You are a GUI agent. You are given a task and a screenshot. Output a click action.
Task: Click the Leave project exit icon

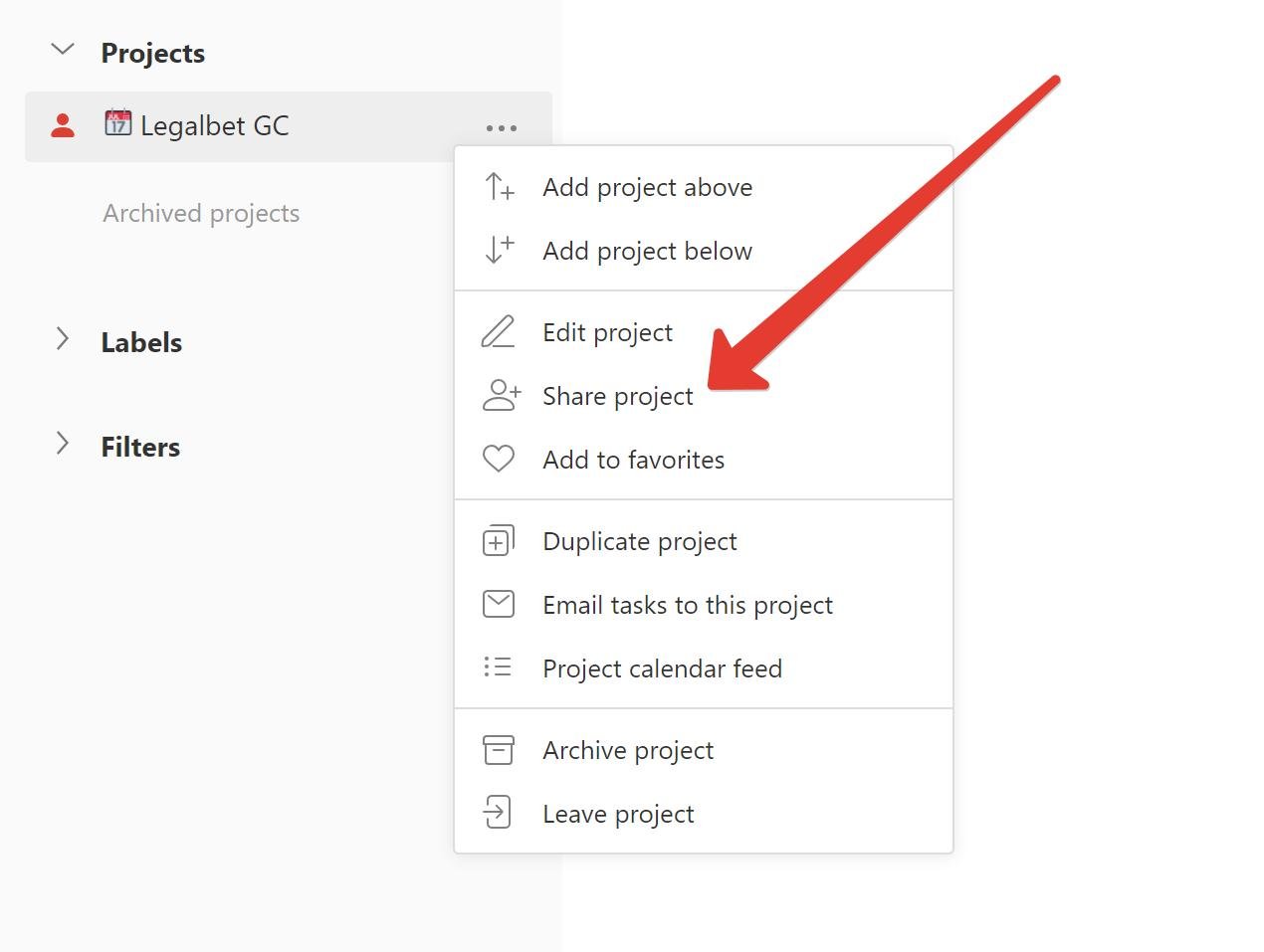(498, 813)
